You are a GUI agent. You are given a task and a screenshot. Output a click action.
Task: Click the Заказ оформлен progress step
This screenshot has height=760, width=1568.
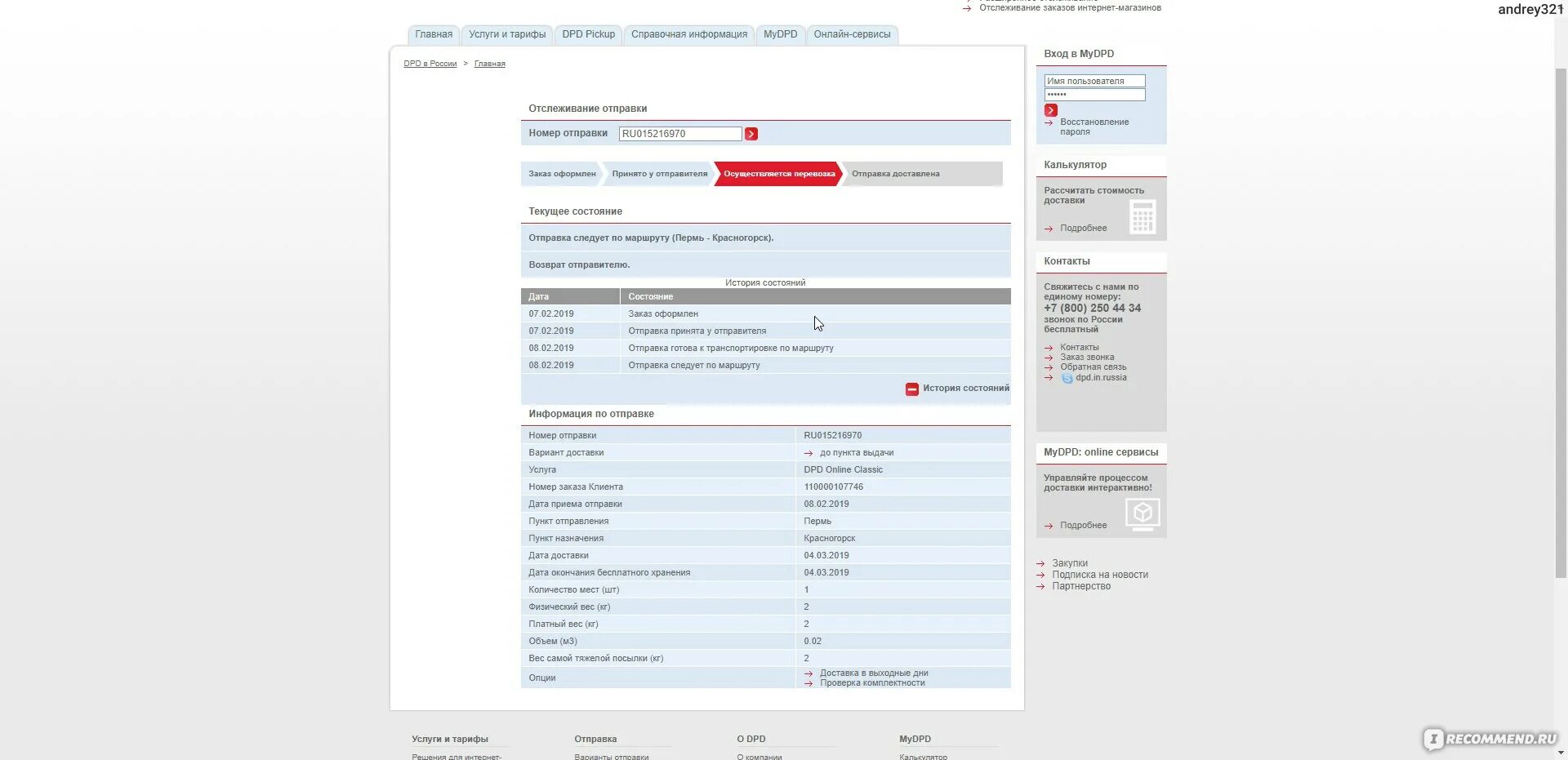point(562,174)
